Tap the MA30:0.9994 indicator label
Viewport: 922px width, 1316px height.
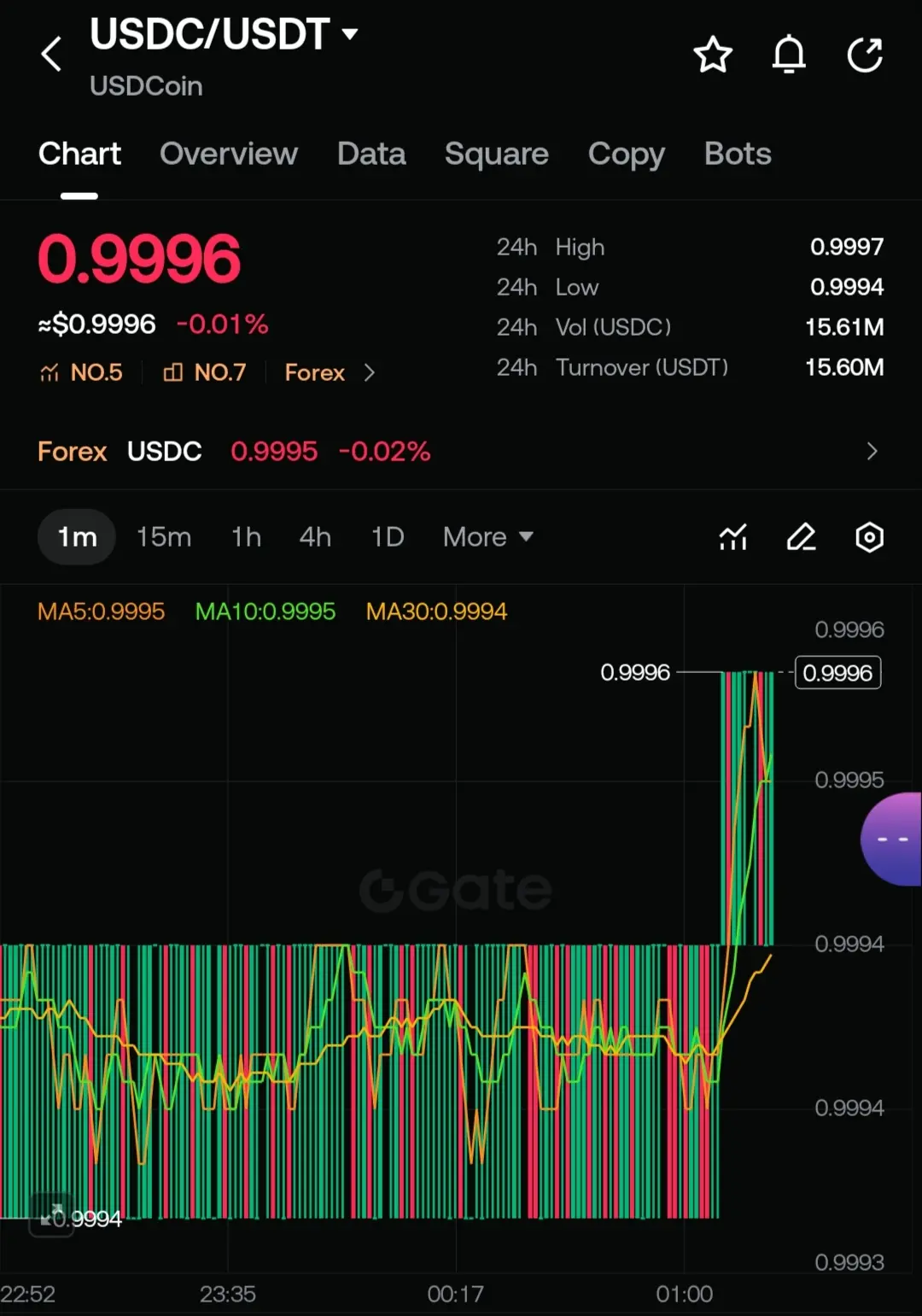tap(436, 611)
